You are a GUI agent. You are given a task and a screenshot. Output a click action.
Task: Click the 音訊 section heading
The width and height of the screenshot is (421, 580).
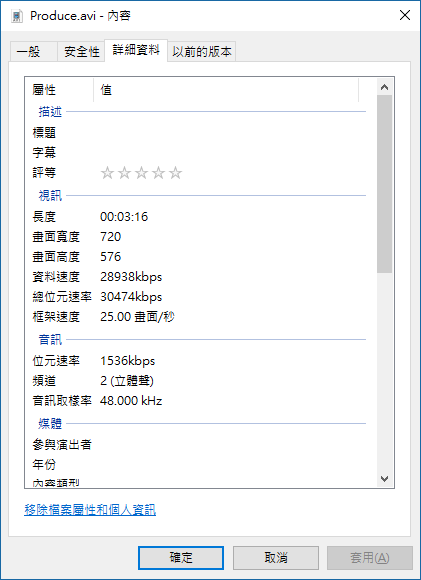click(50, 340)
